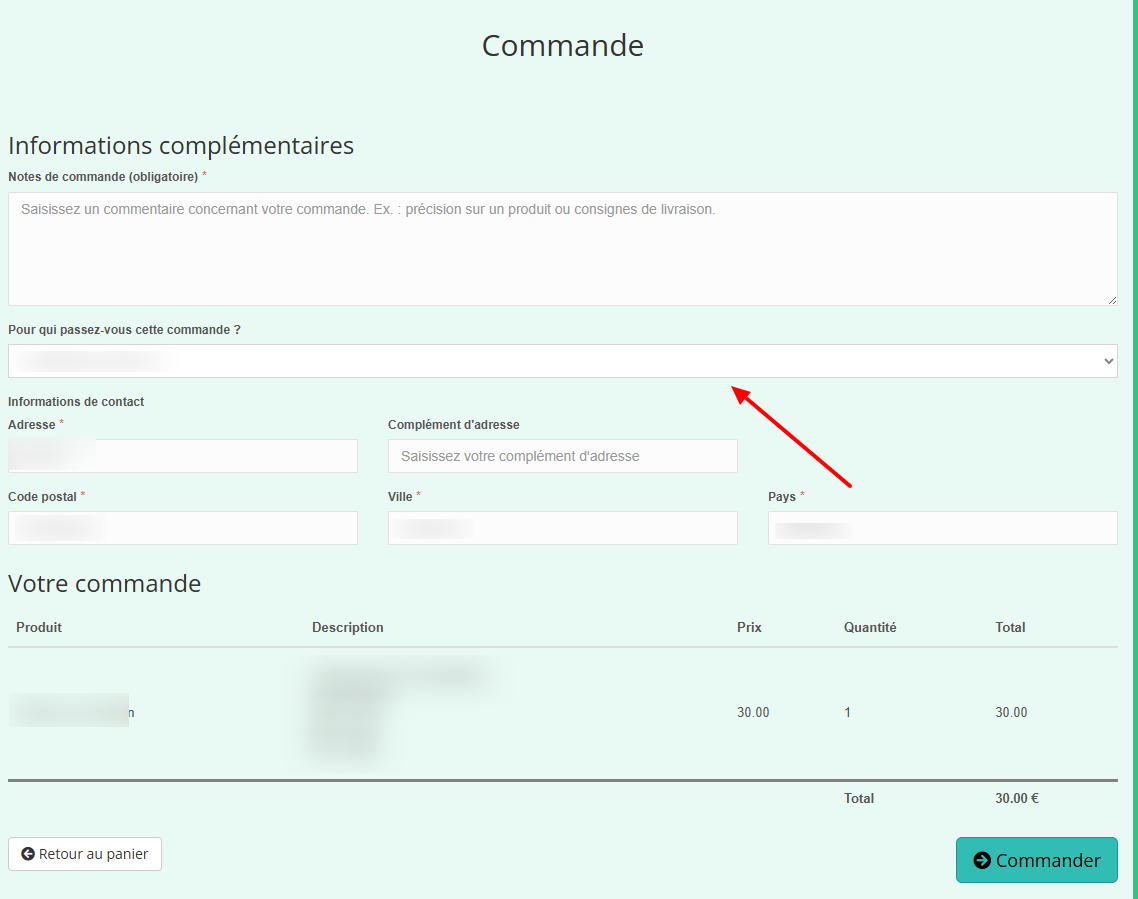Click the Pays input field

pyautogui.click(x=942, y=528)
